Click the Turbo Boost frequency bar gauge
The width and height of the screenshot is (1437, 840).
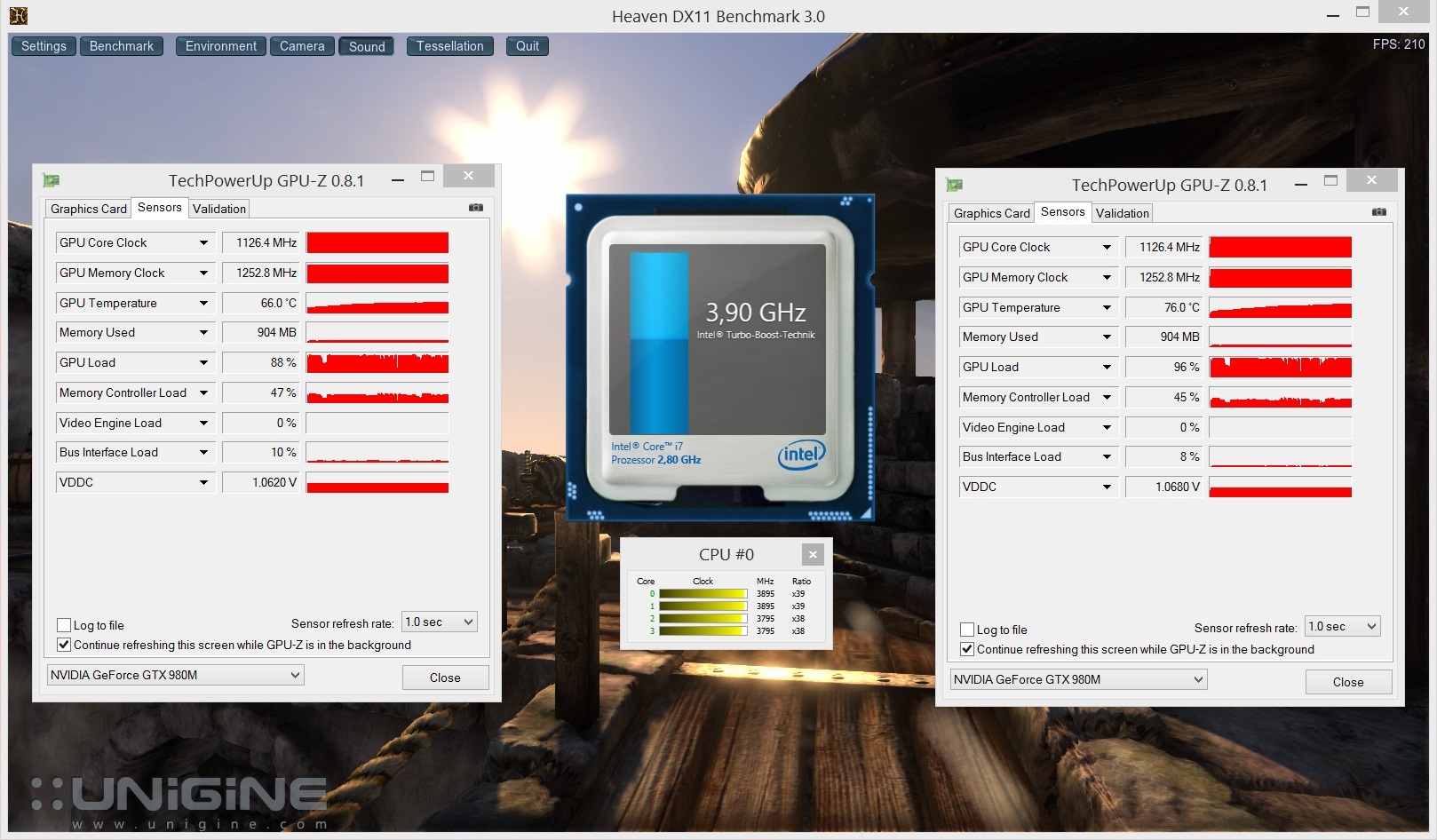tap(660, 342)
